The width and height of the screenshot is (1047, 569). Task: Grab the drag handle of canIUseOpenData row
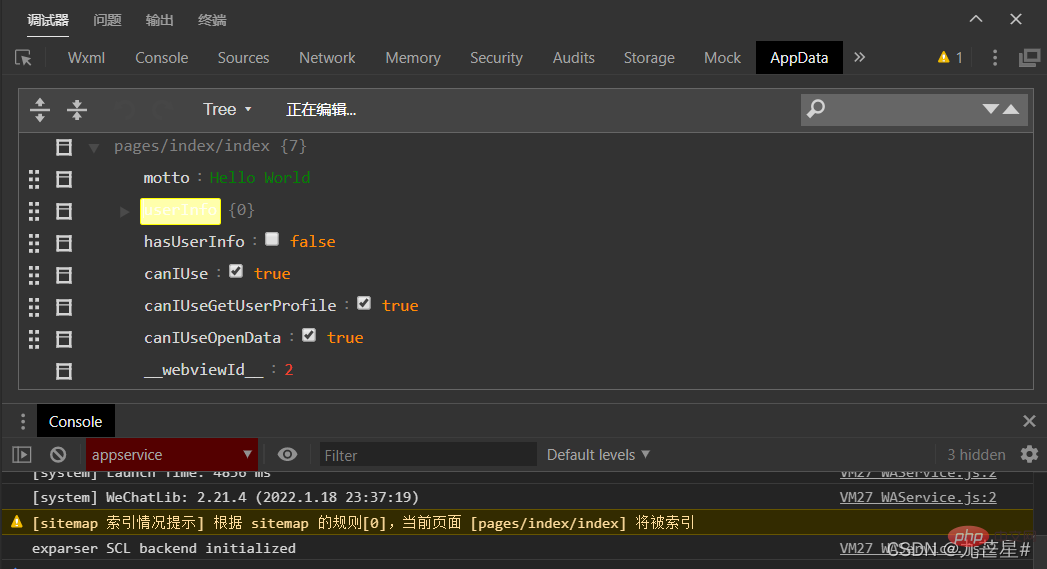pyautogui.click(x=34, y=339)
